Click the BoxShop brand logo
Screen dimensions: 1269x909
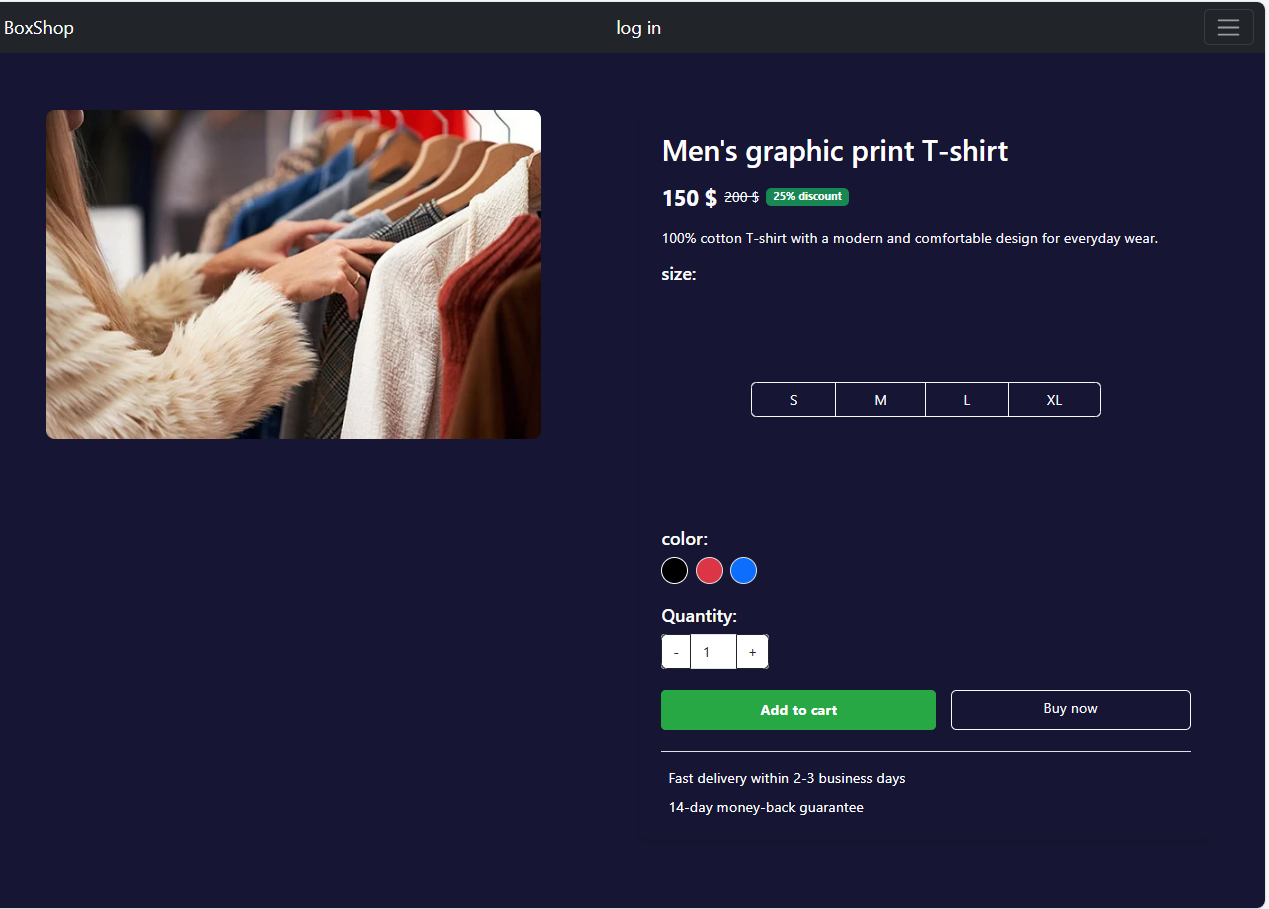point(39,28)
